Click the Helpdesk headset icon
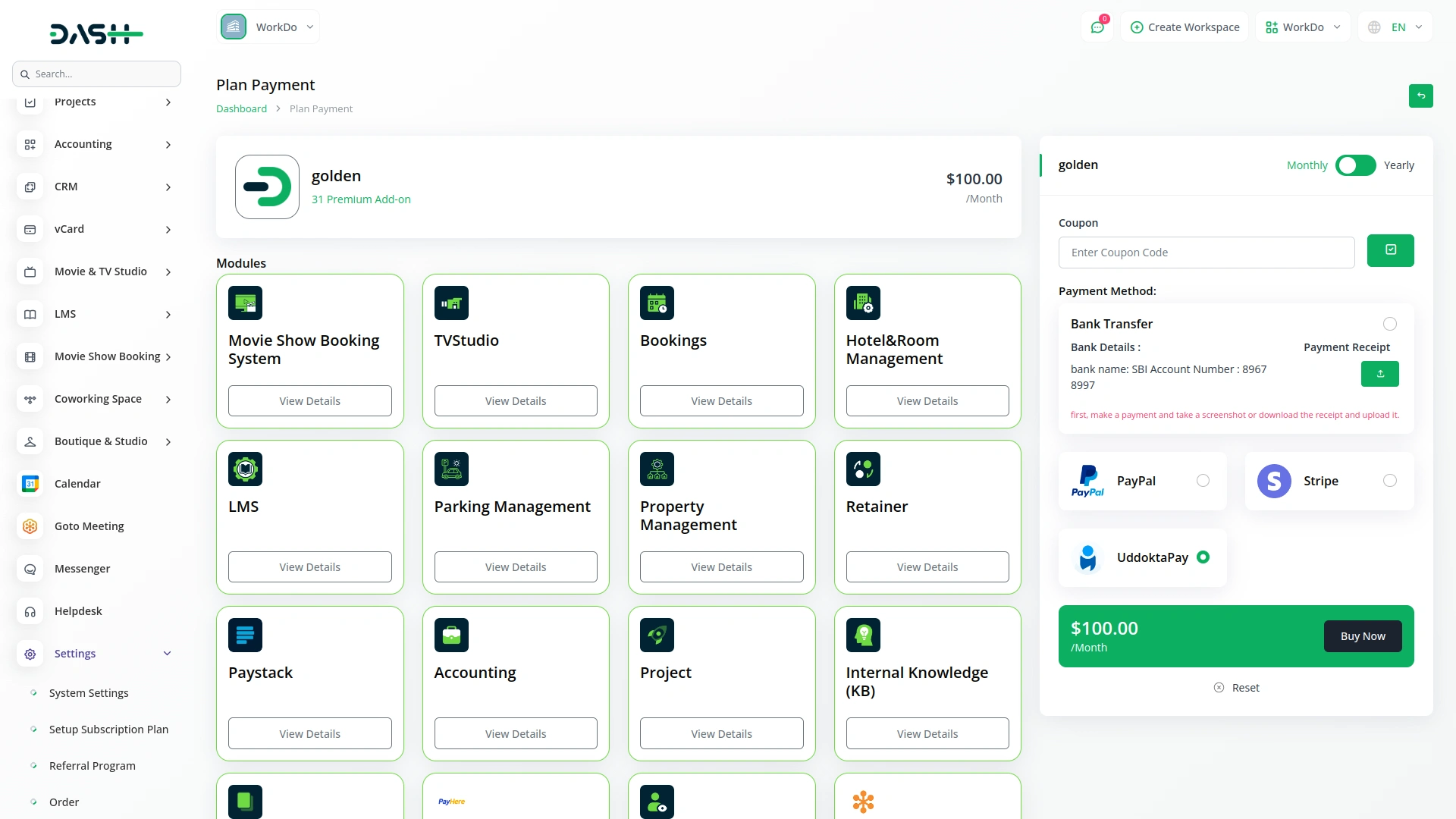This screenshot has height=819, width=1456. [30, 611]
